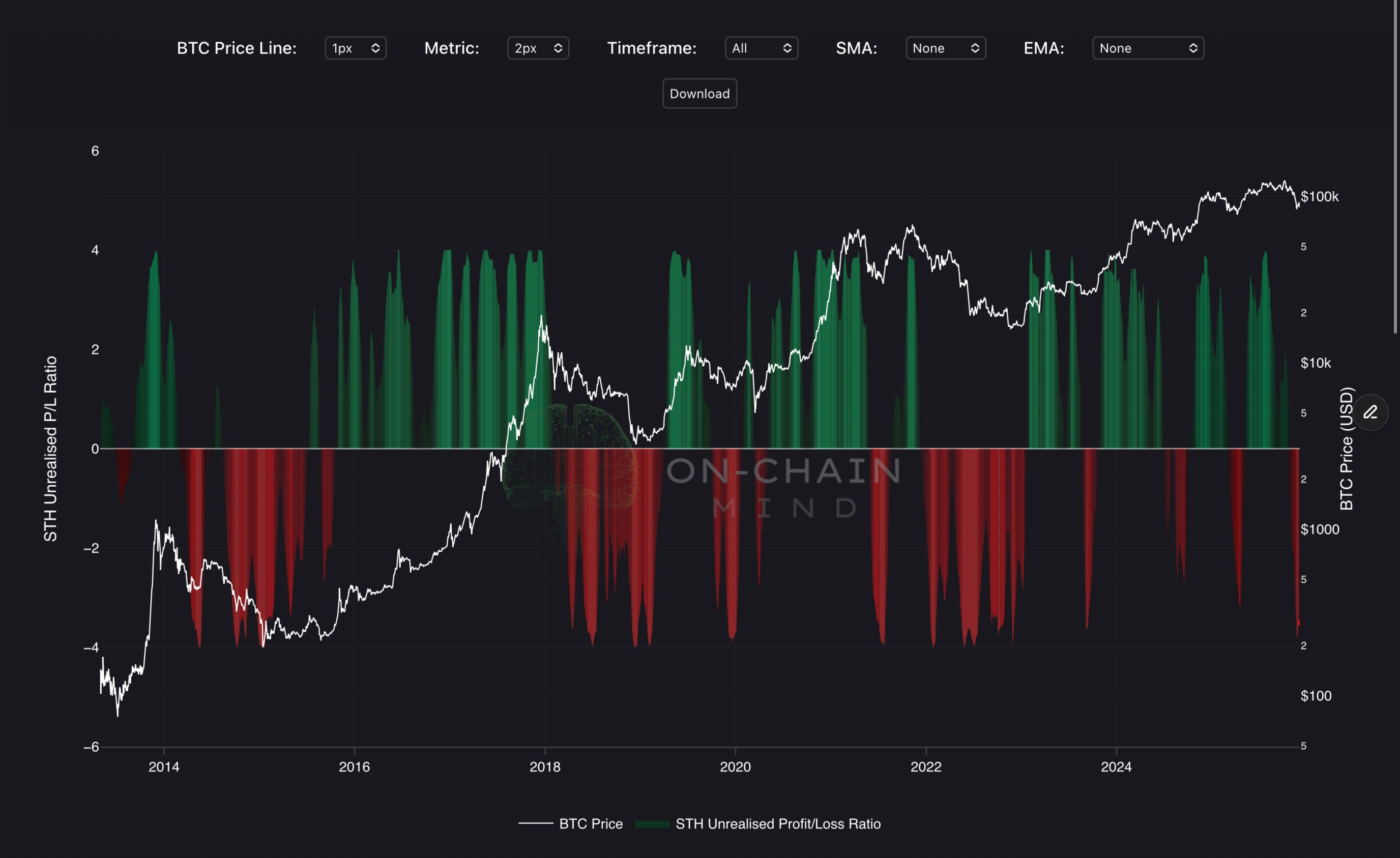
Task: Click the pencil edit floating icon
Action: [1370, 412]
